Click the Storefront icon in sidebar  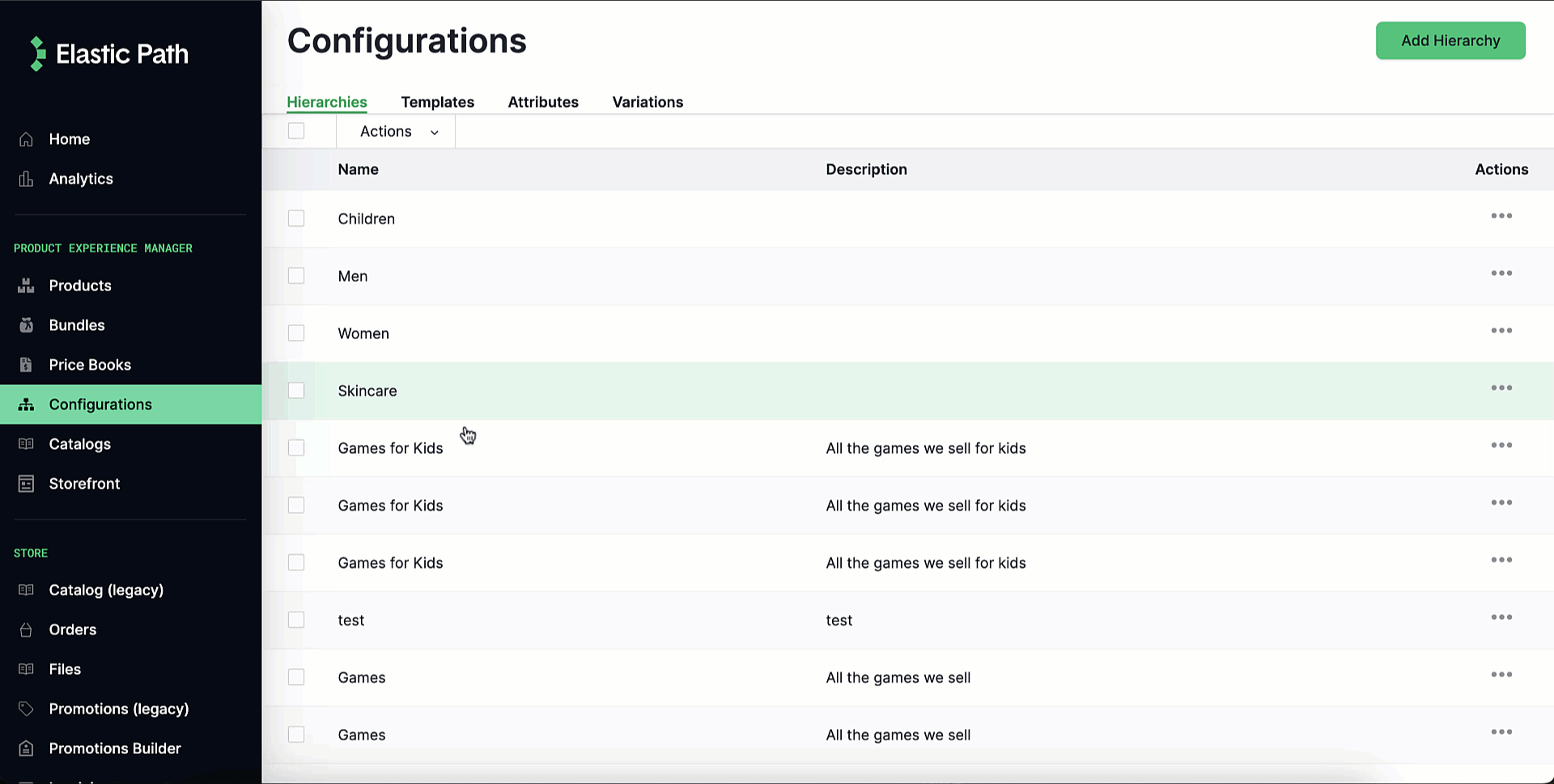point(26,484)
